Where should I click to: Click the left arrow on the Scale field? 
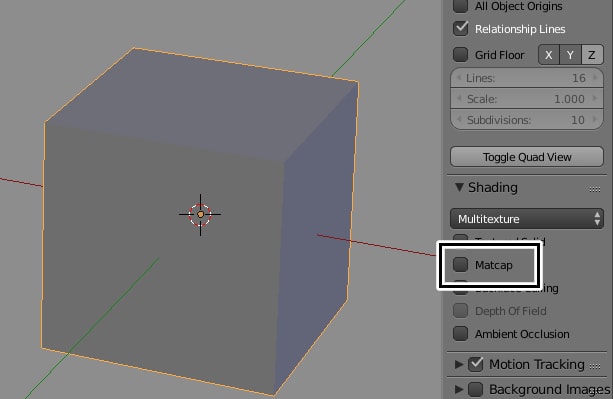(459, 98)
